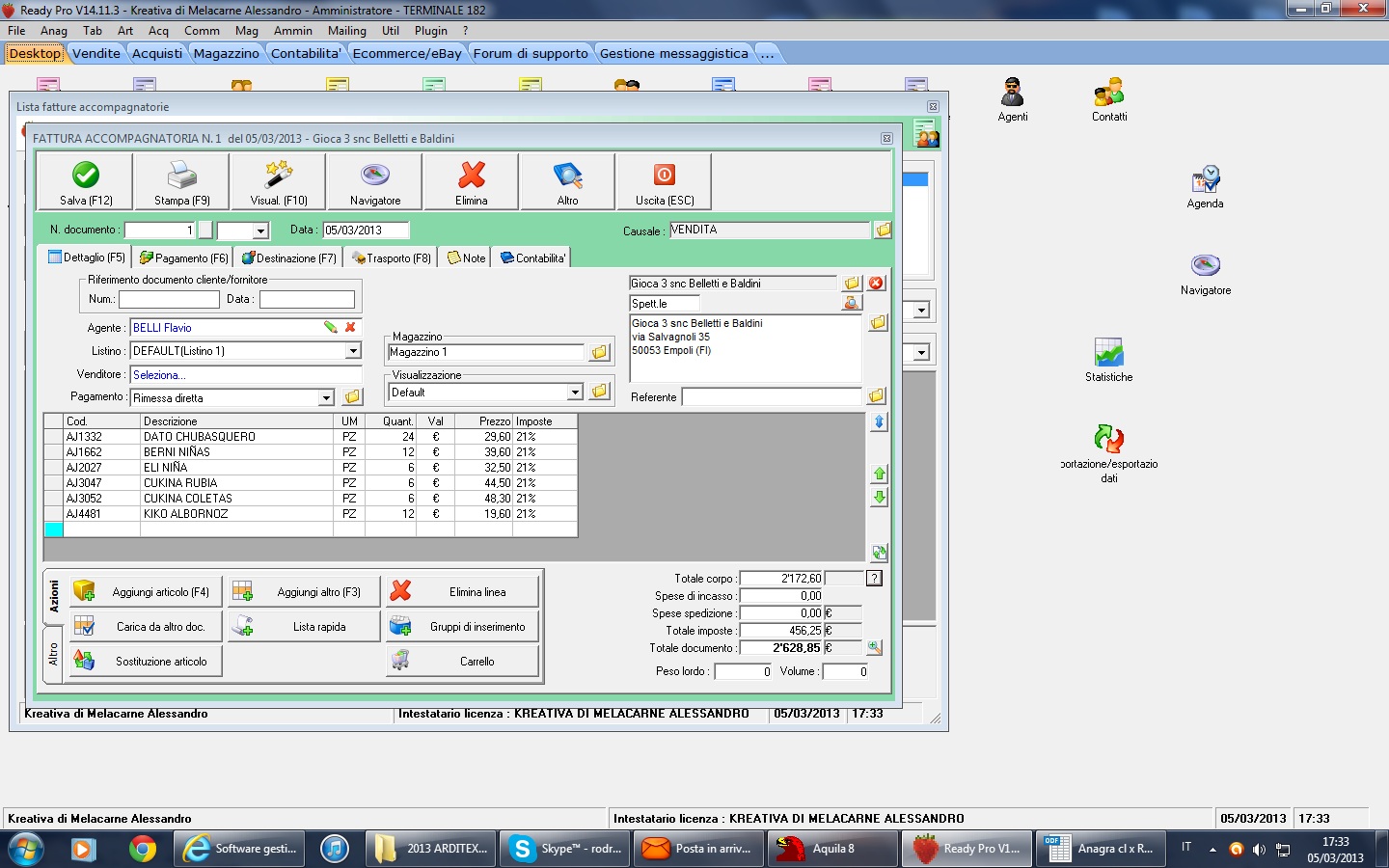The width and height of the screenshot is (1389, 868).
Task: Clear customer with red circle icon
Action: coord(876,284)
